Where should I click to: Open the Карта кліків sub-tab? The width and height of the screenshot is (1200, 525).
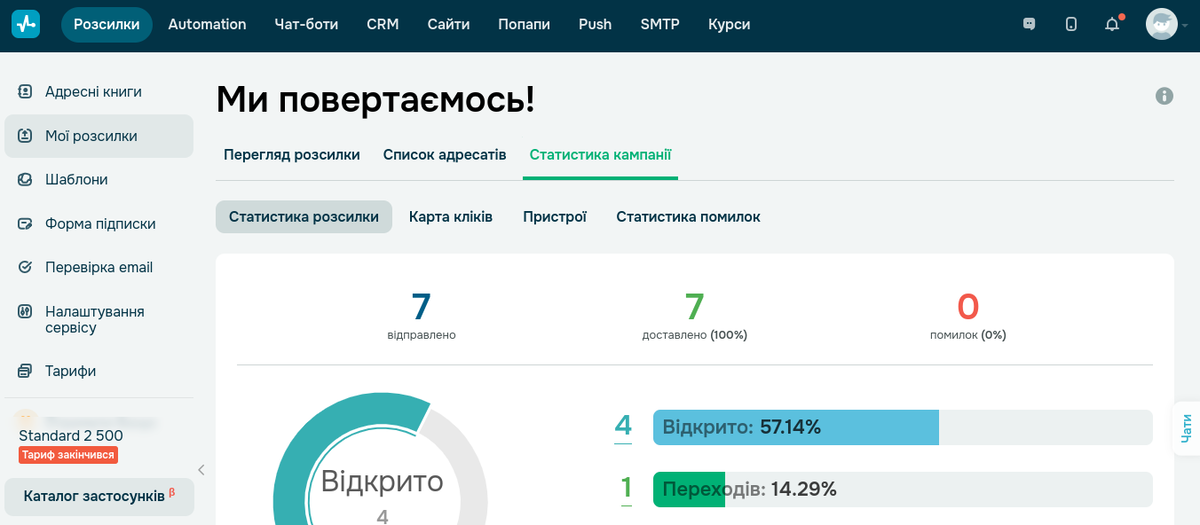(451, 217)
